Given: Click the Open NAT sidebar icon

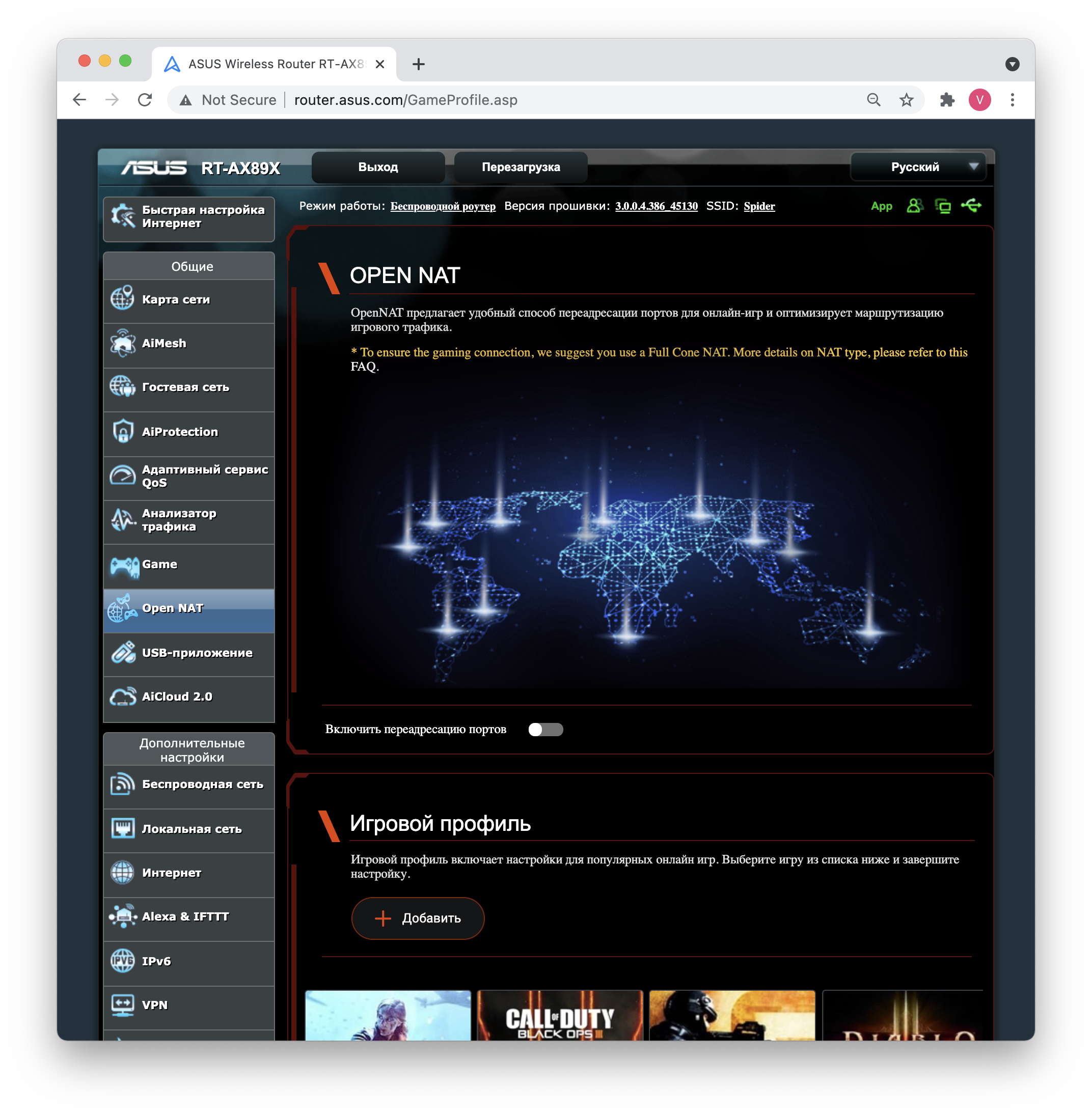Looking at the screenshot, I should click(122, 608).
